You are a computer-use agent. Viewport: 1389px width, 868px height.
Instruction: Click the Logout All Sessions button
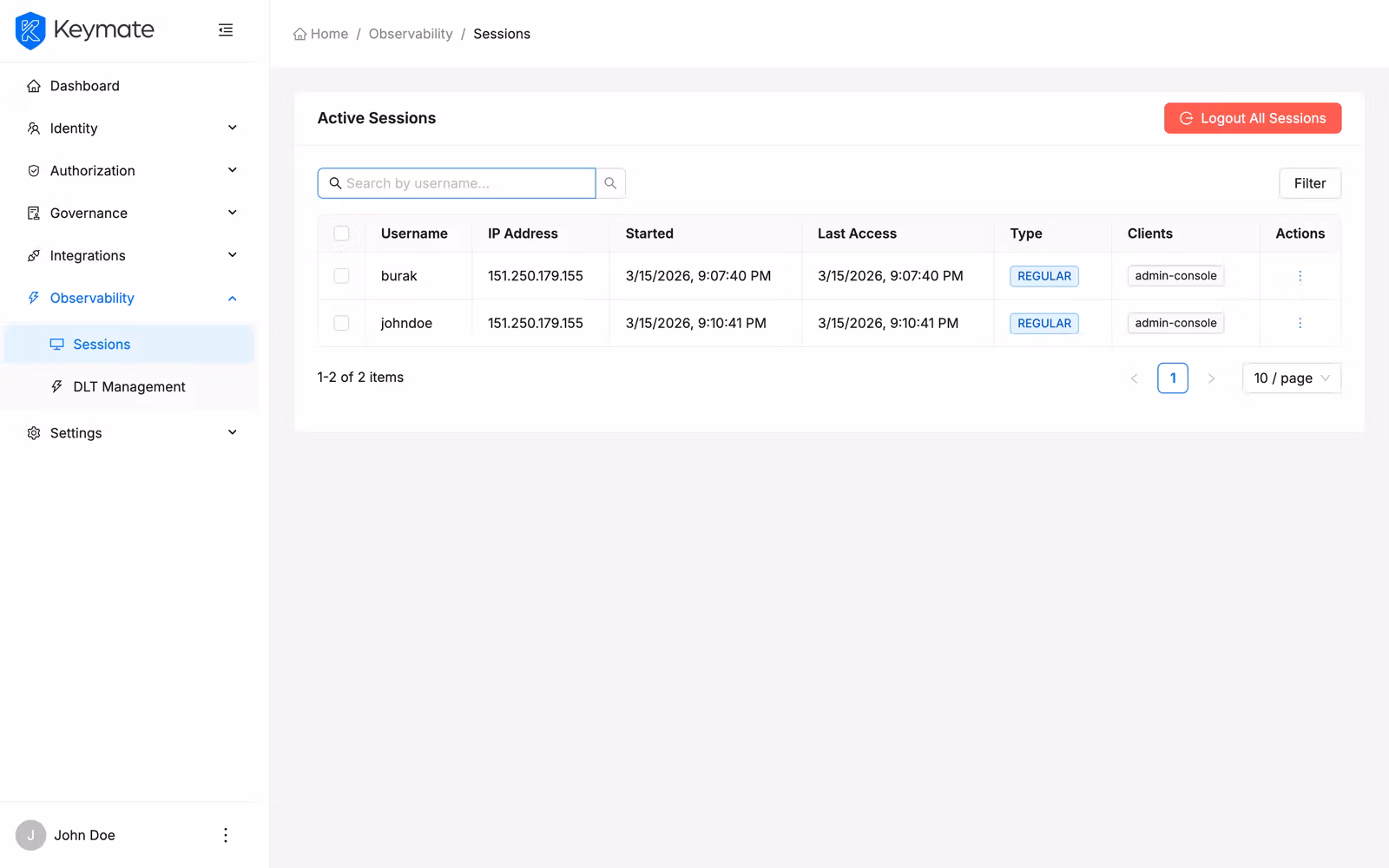(x=1252, y=118)
